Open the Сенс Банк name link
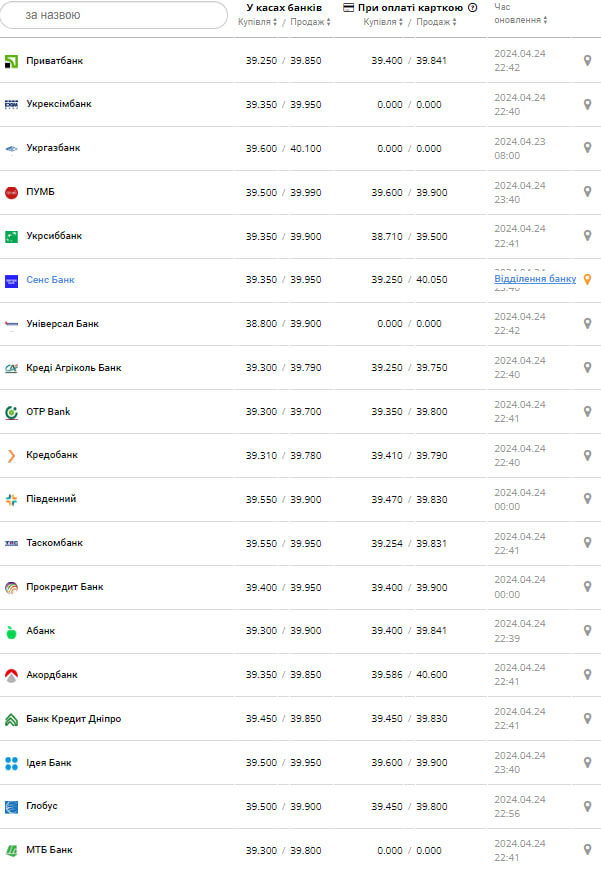Image resolution: width=601 pixels, height=870 pixels. pos(50,280)
